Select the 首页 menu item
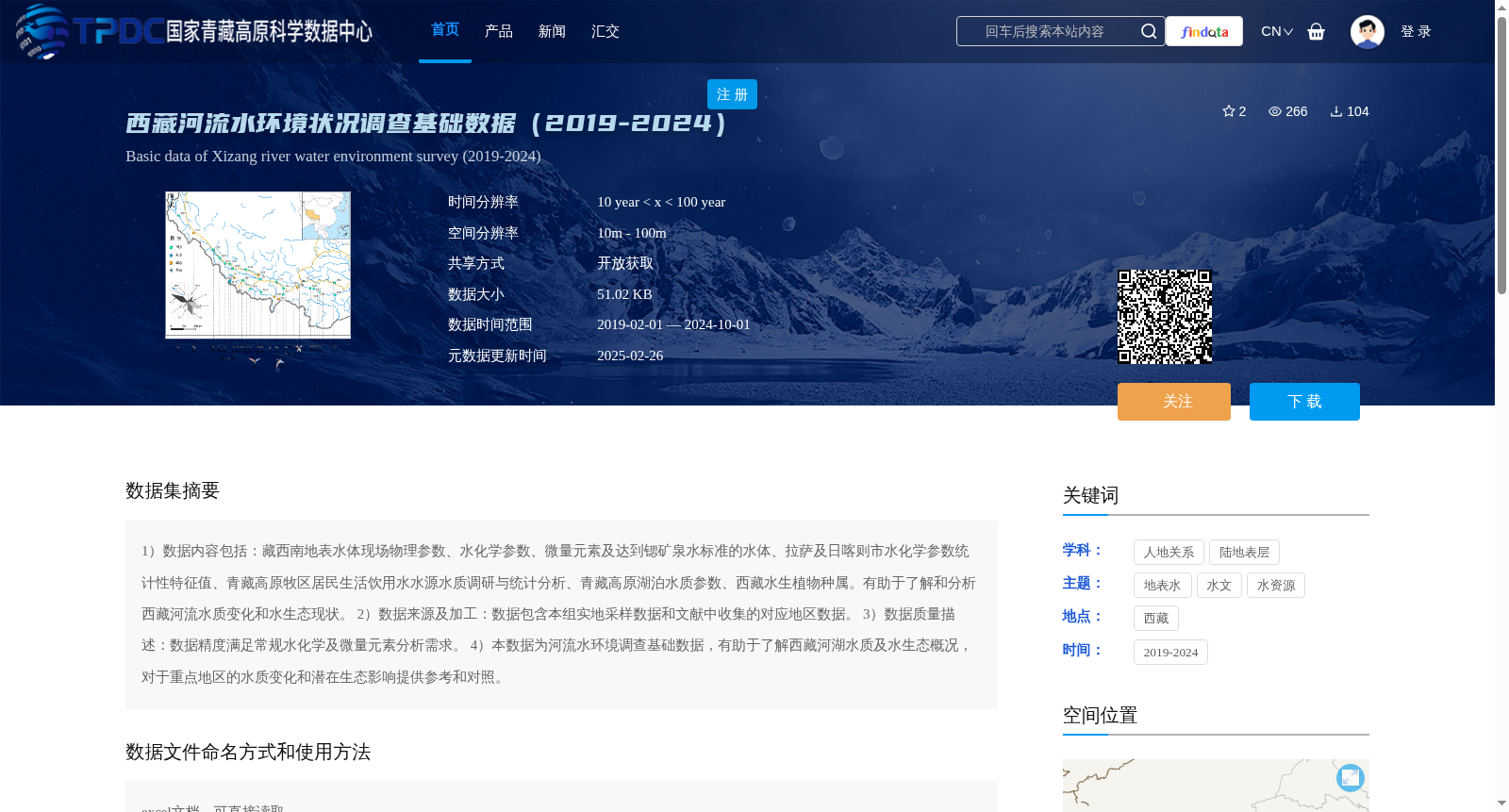The height and width of the screenshot is (812, 1509). [x=445, y=30]
